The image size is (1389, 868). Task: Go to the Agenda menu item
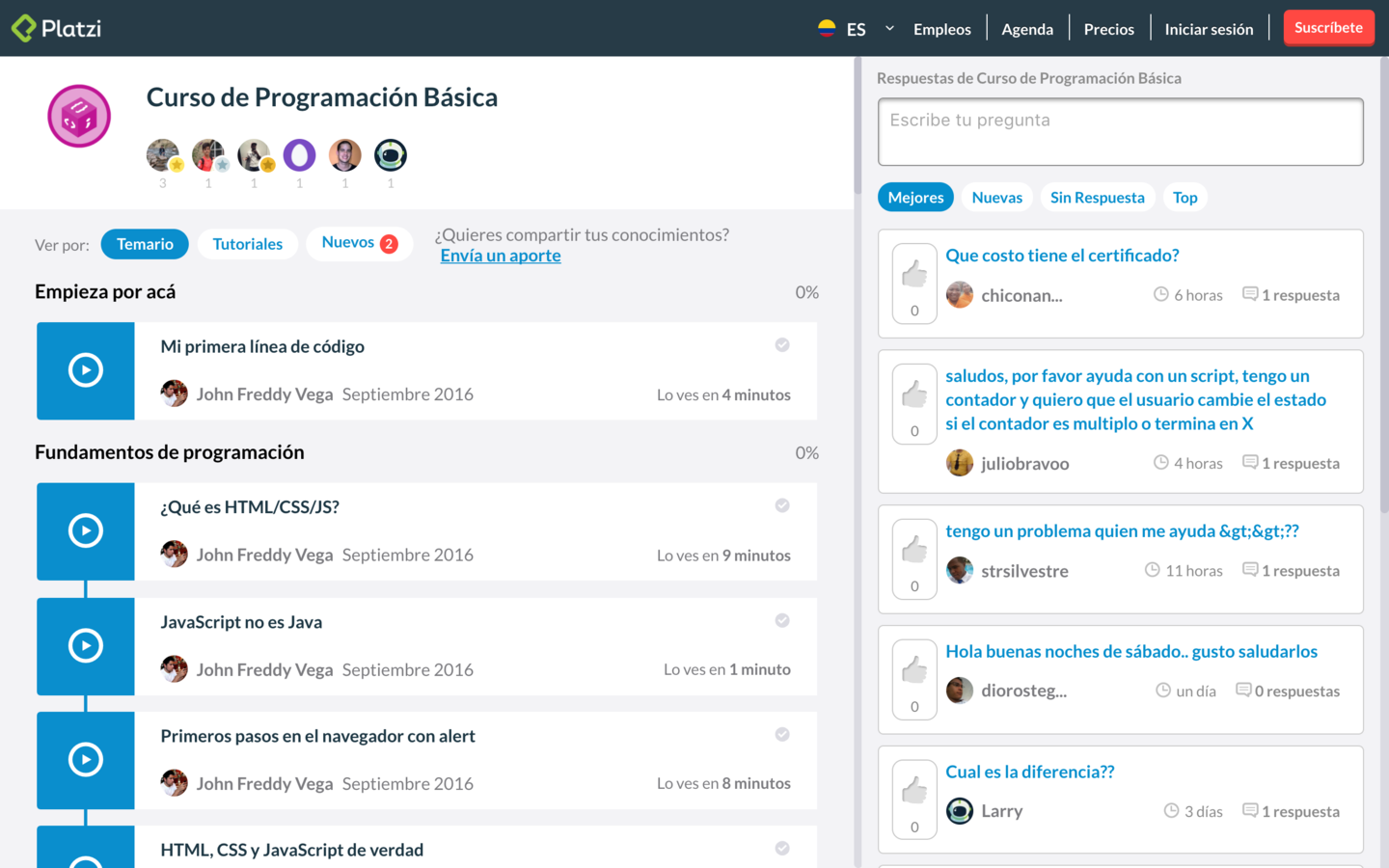[1027, 29]
